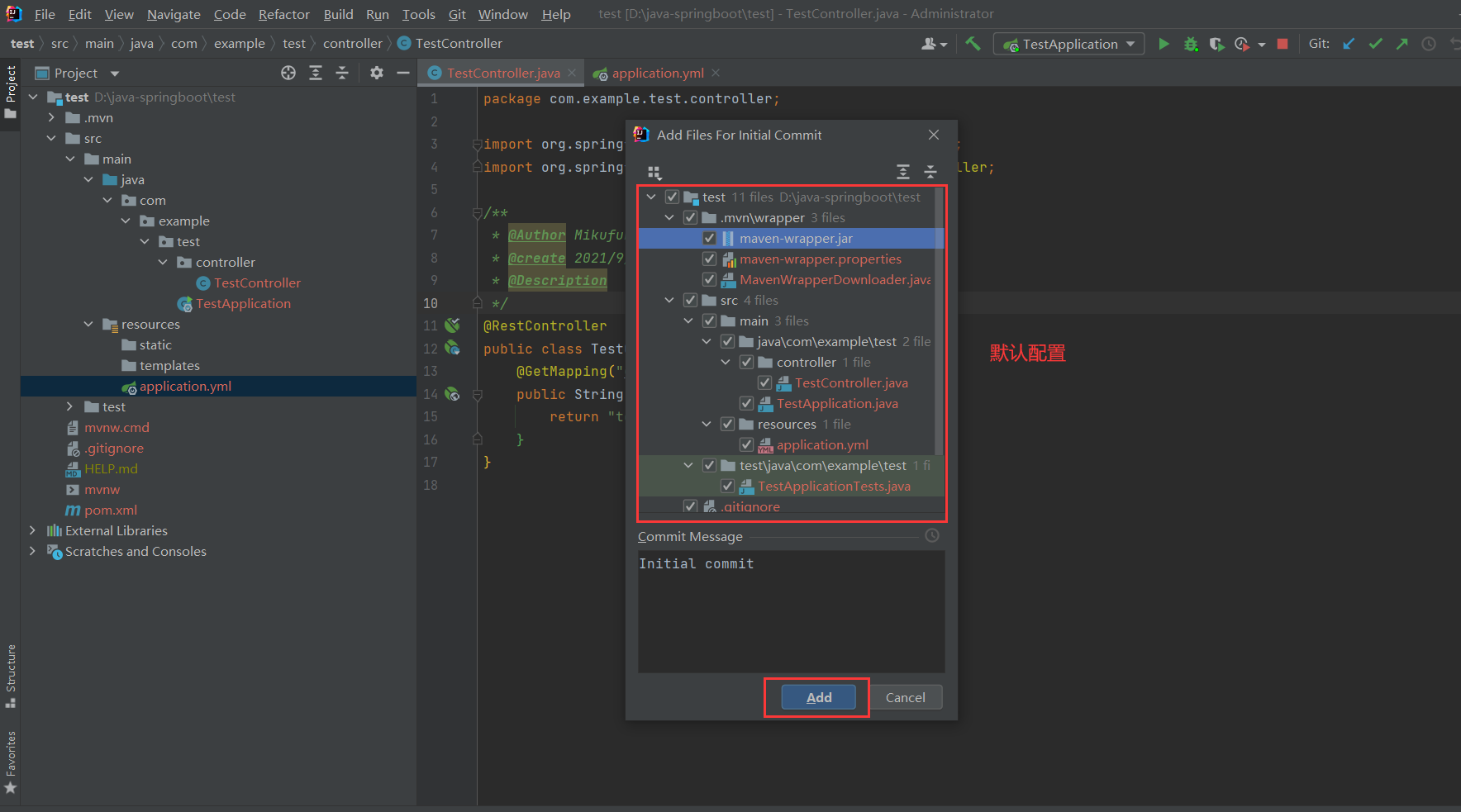This screenshot has height=812, width=1461.
Task: Push commits with Git green arrow
Action: (1402, 44)
